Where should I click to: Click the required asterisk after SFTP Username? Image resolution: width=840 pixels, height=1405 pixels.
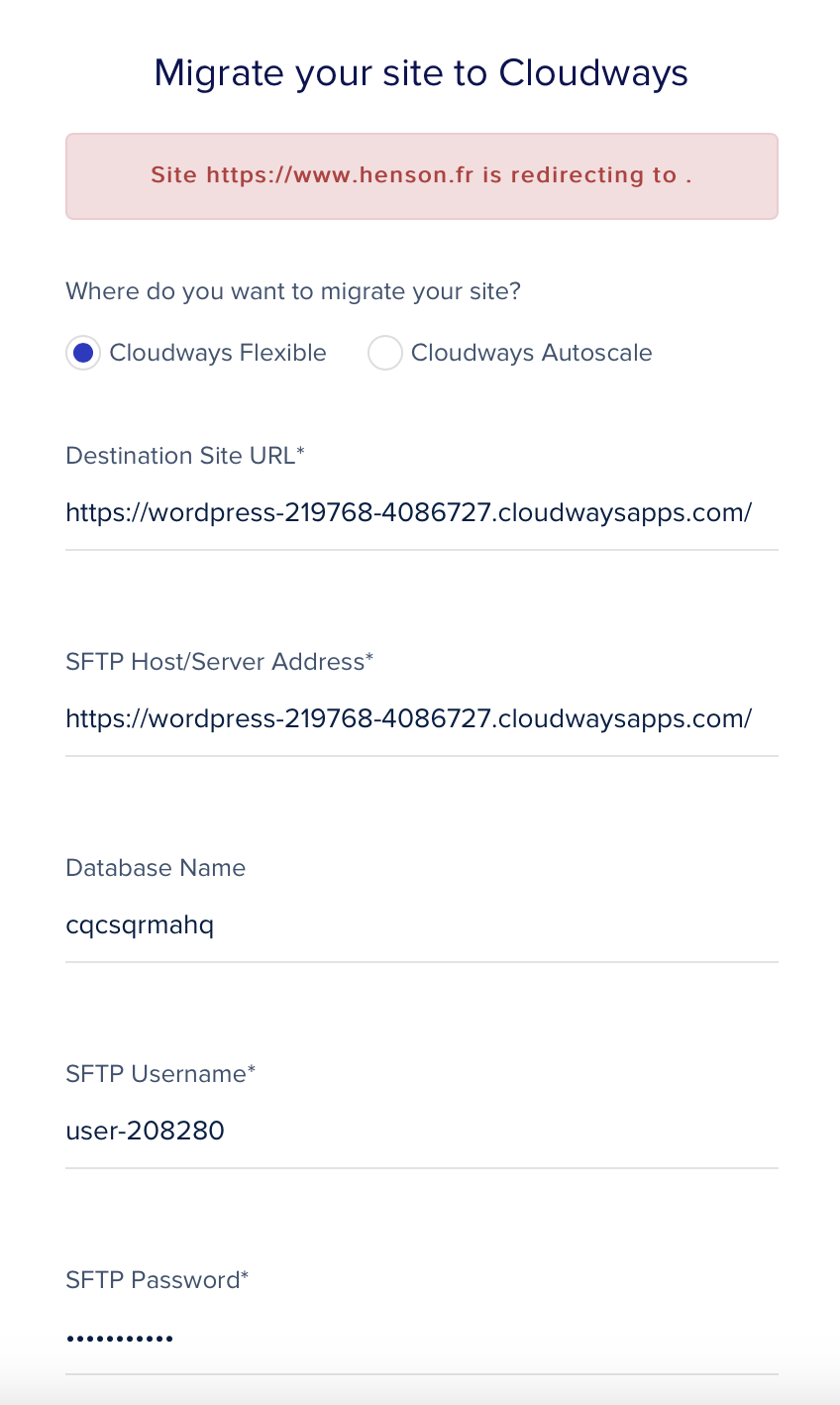tap(252, 1070)
